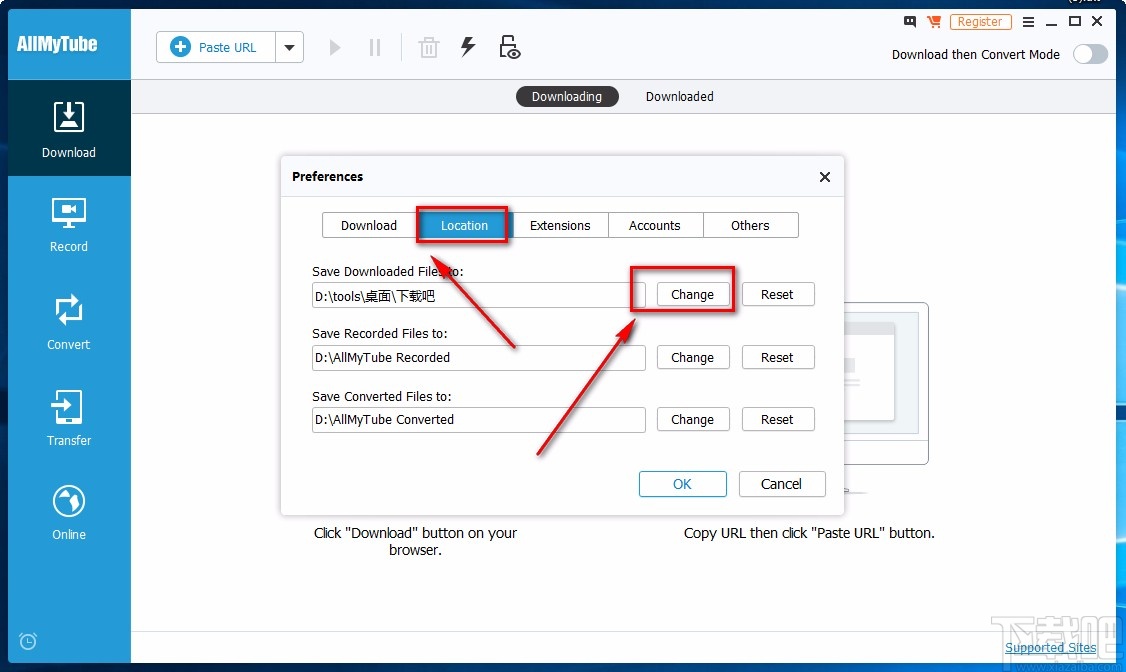Click Reset for recorded files location
1126x672 pixels.
pyautogui.click(x=778, y=358)
